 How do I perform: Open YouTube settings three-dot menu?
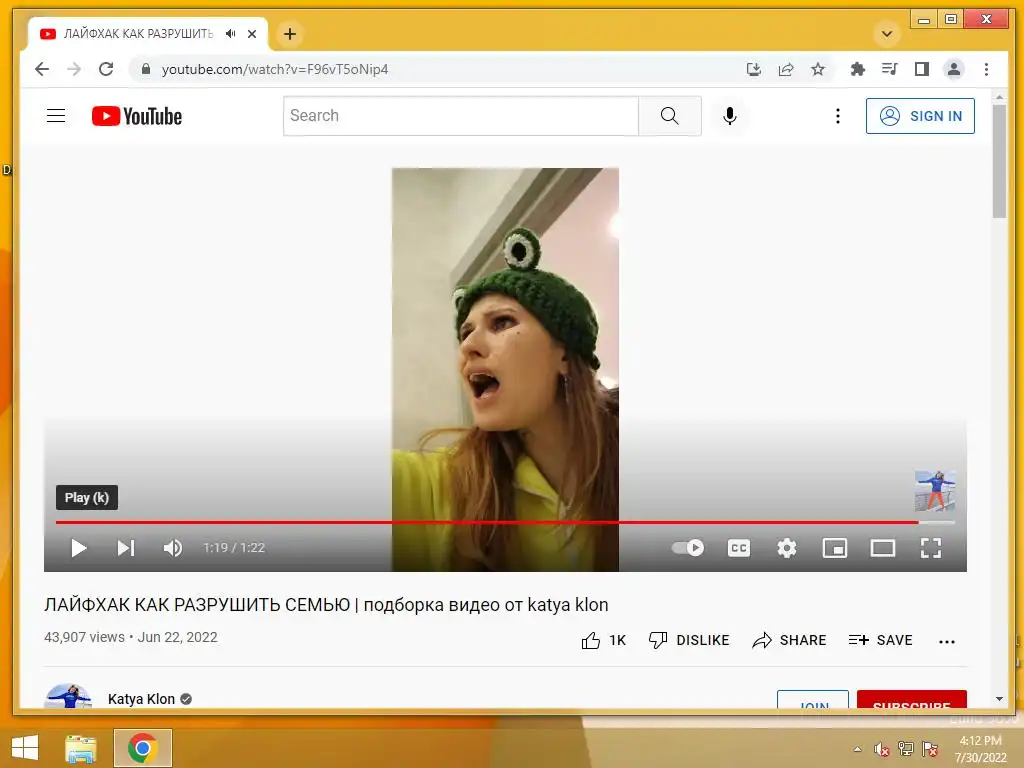tap(837, 116)
